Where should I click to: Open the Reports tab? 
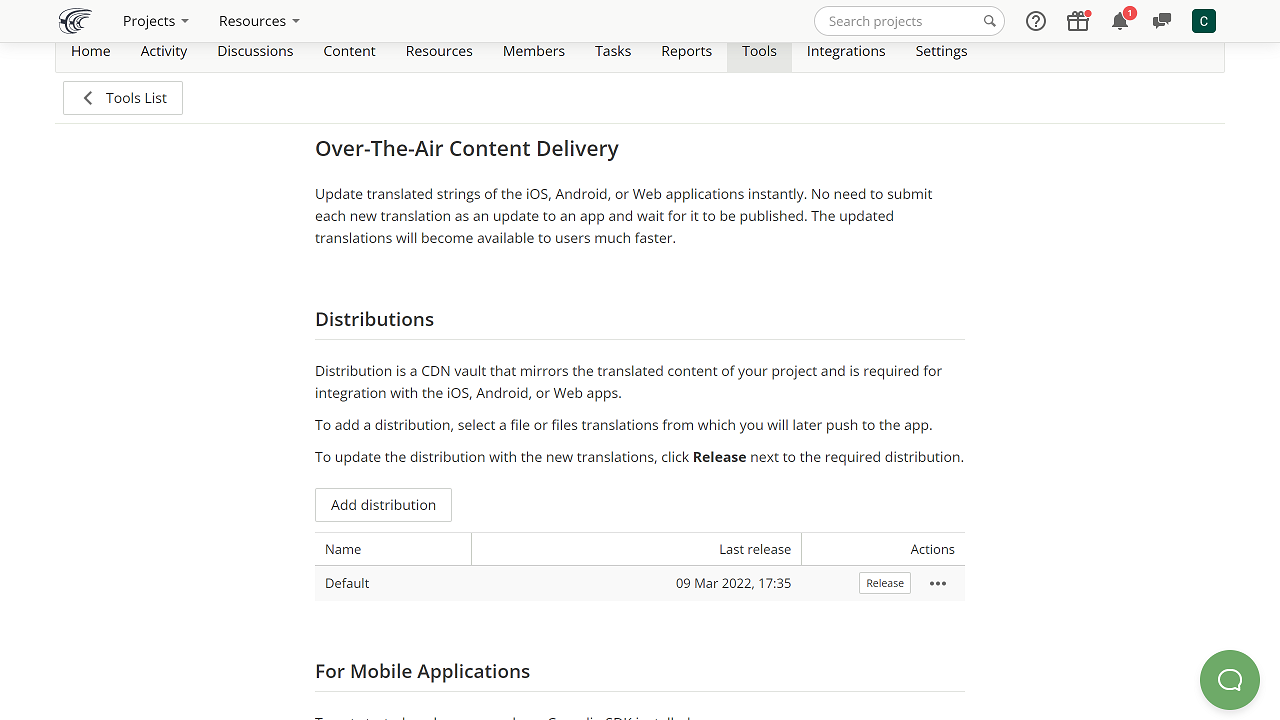[x=686, y=51]
